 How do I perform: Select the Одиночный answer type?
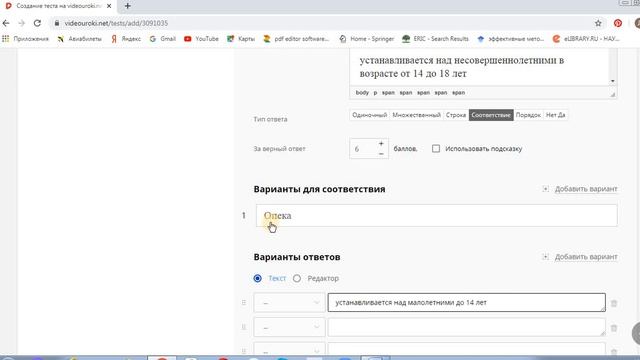click(369, 115)
